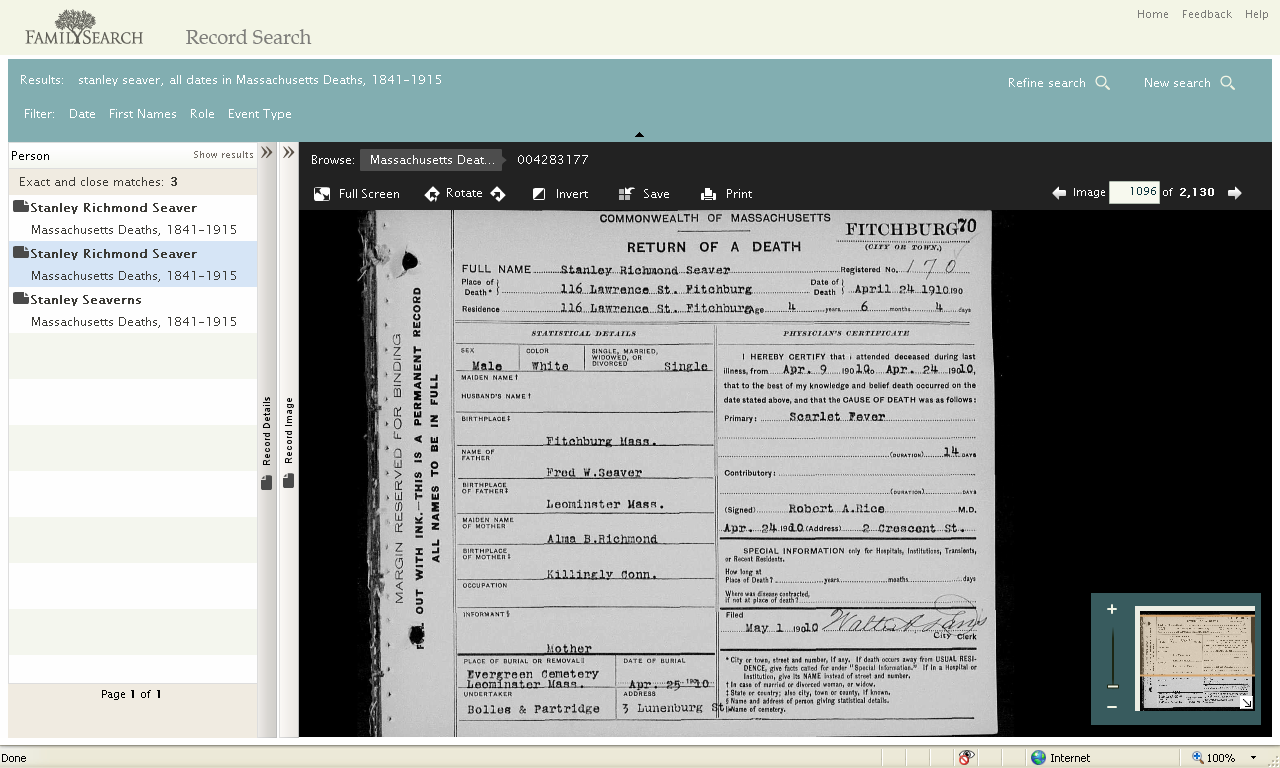This screenshot has height=768, width=1280.
Task: Click folder icon beside Stanley Seaverns
Action: pyautogui.click(x=20, y=299)
